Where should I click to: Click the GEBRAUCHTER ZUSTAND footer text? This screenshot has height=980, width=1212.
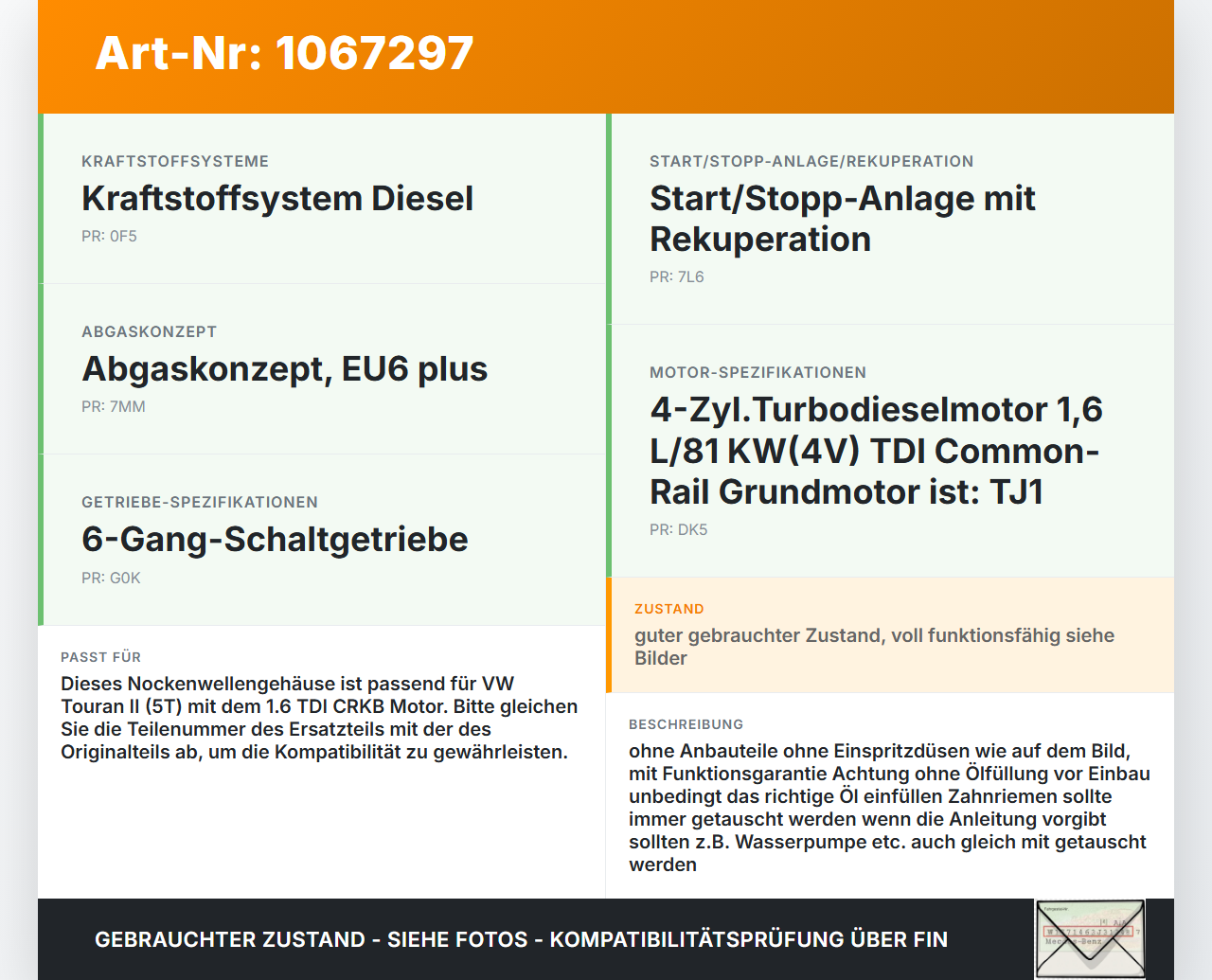[x=521, y=939]
